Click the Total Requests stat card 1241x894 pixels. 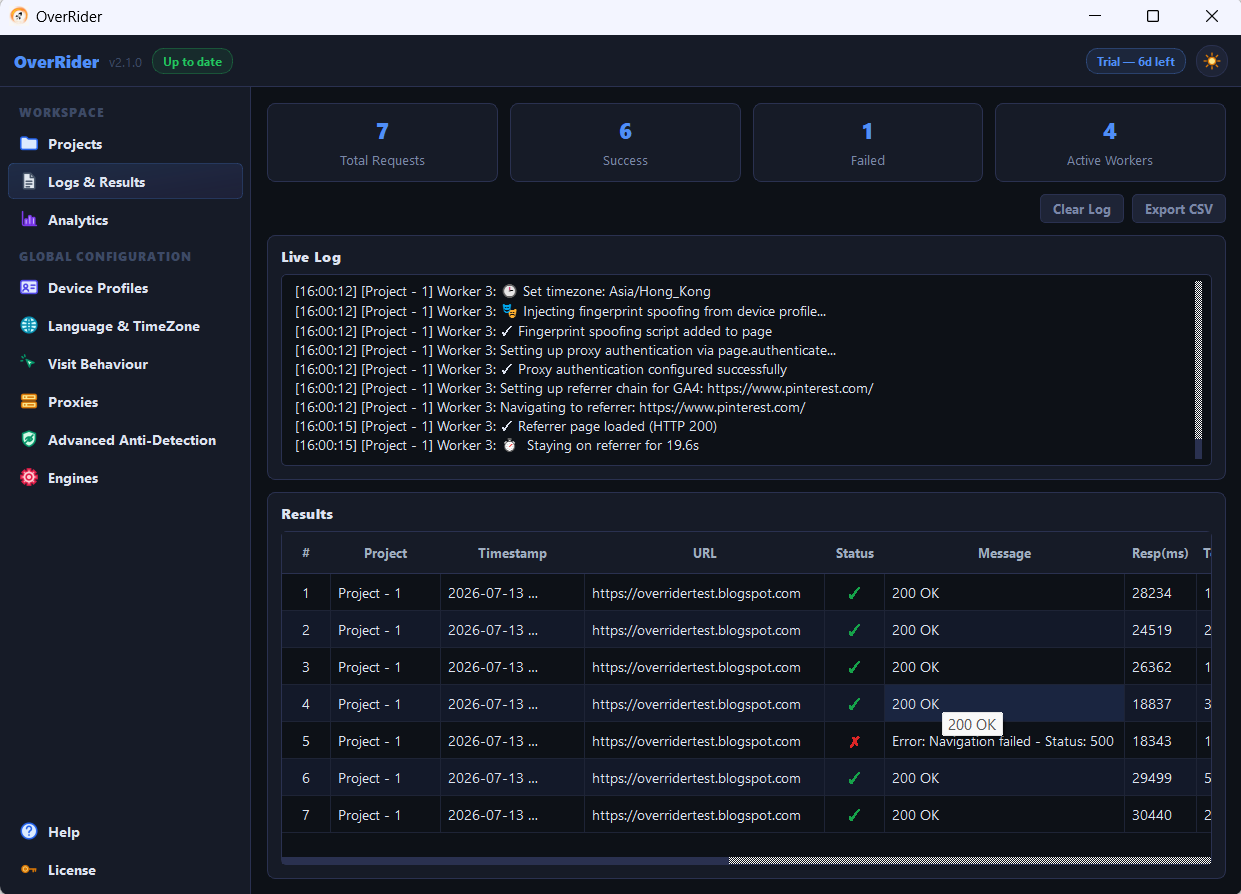382,143
